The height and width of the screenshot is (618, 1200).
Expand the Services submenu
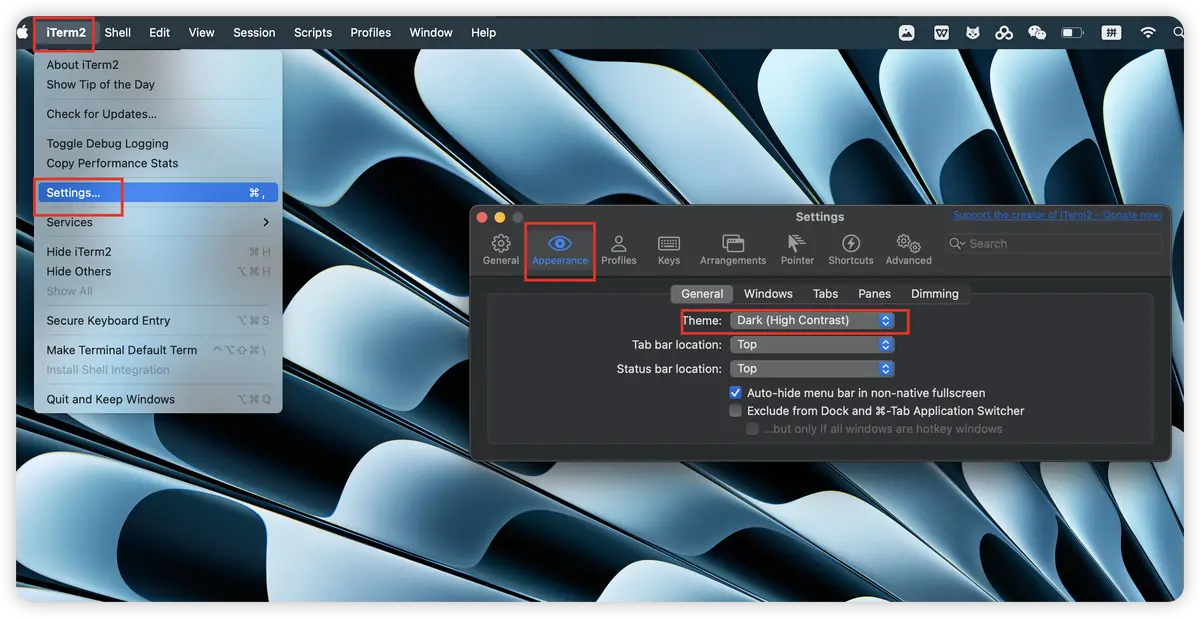(157, 222)
